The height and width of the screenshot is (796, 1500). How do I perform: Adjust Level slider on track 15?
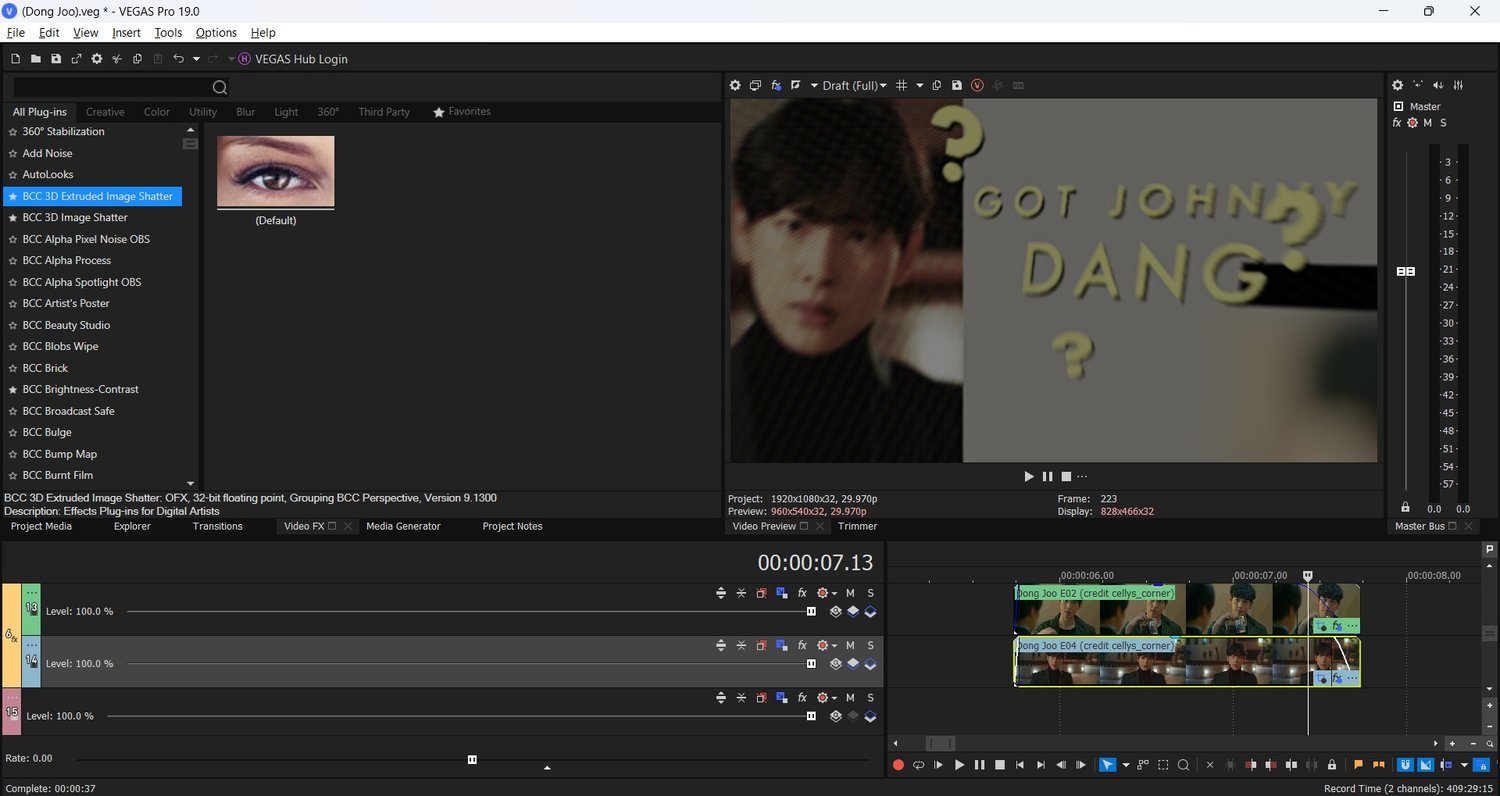coord(811,716)
